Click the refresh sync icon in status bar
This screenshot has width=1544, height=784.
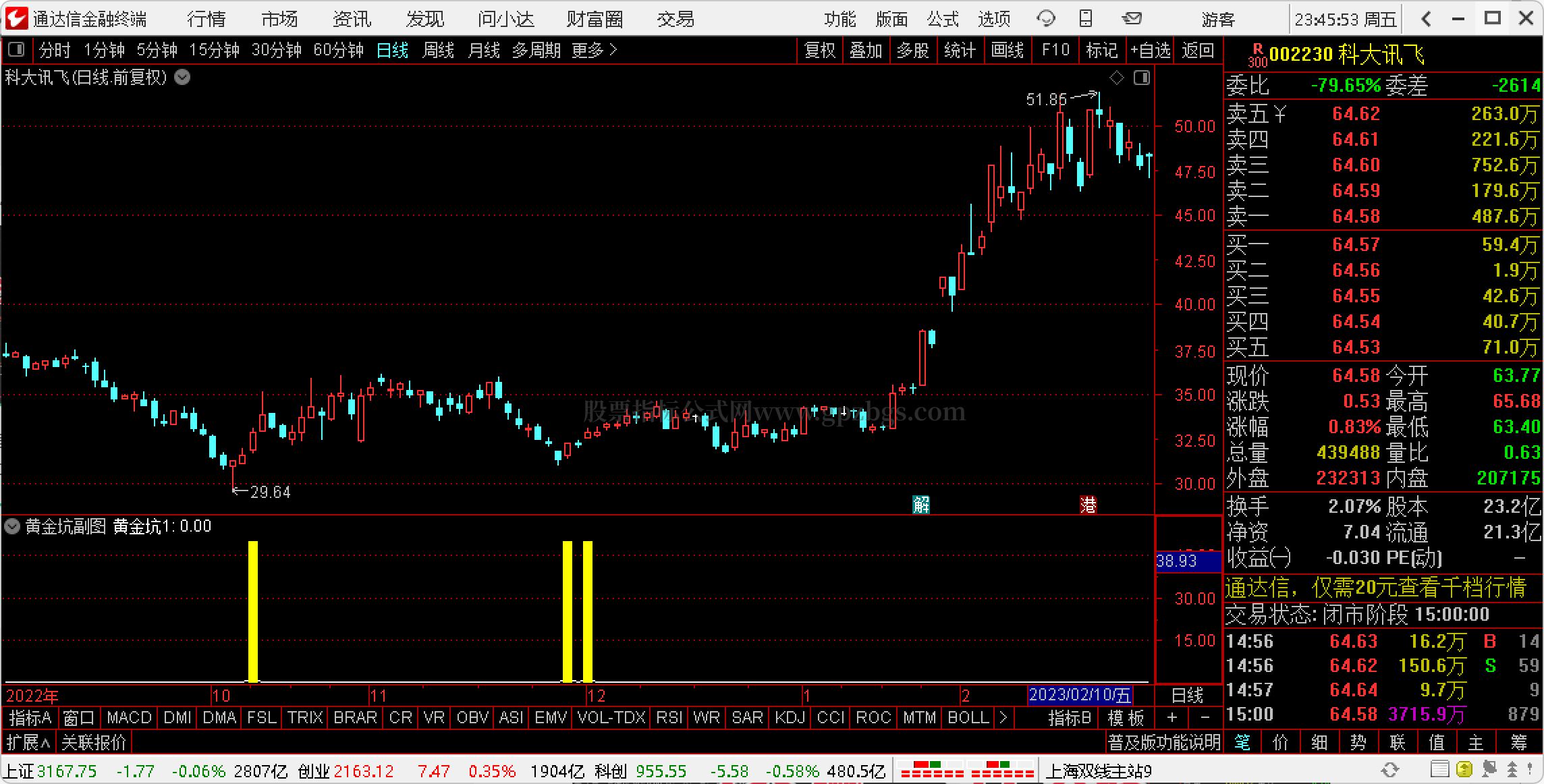coord(1390,770)
